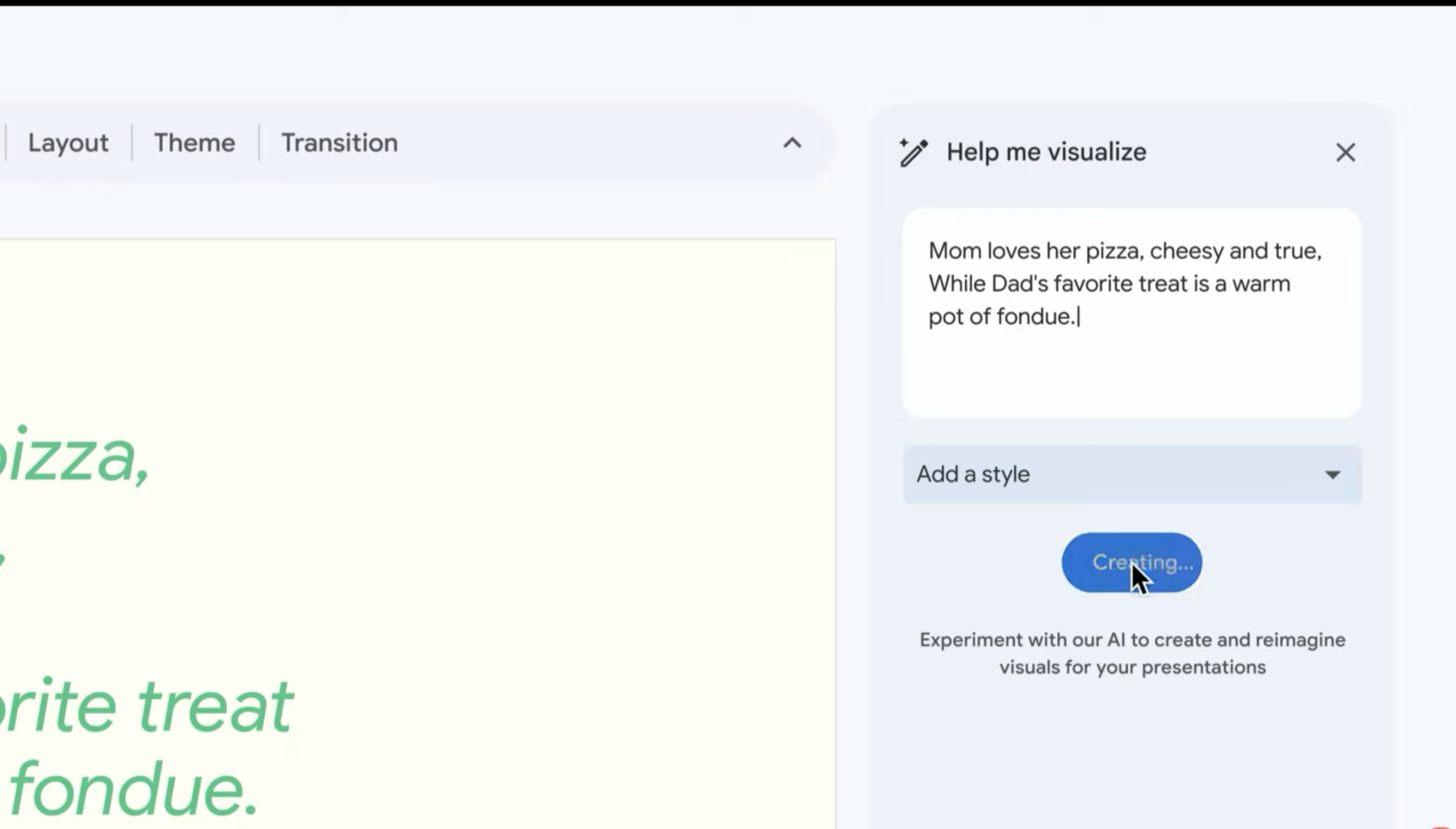
Task: Open the Theme panel
Action: 194,143
